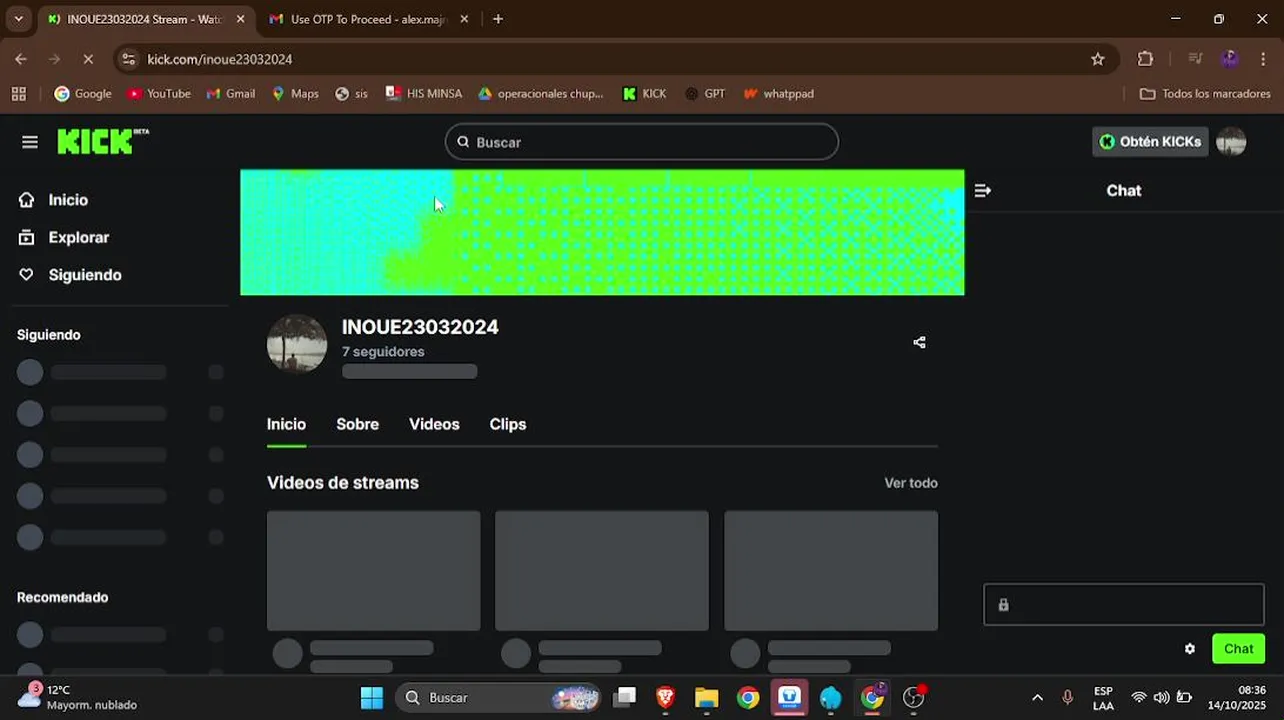Click the taskbar Buscar search box
This screenshot has height=720, width=1284.
tap(499, 698)
